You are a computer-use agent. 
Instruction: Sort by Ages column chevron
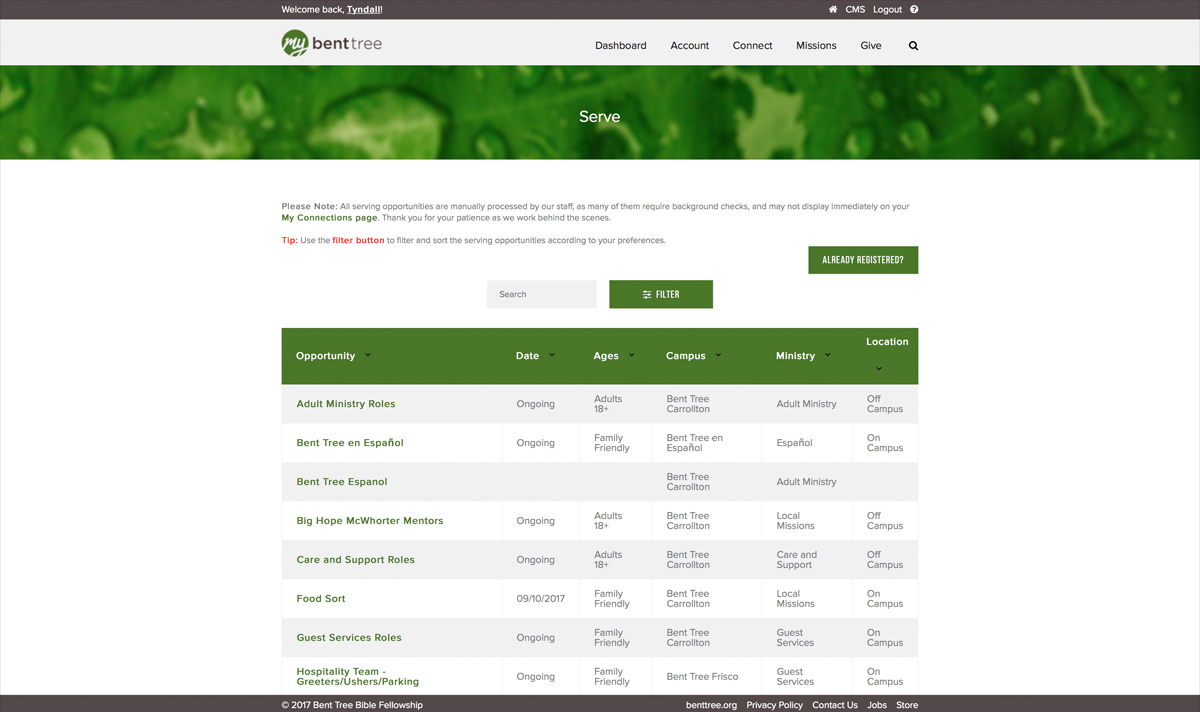point(632,355)
